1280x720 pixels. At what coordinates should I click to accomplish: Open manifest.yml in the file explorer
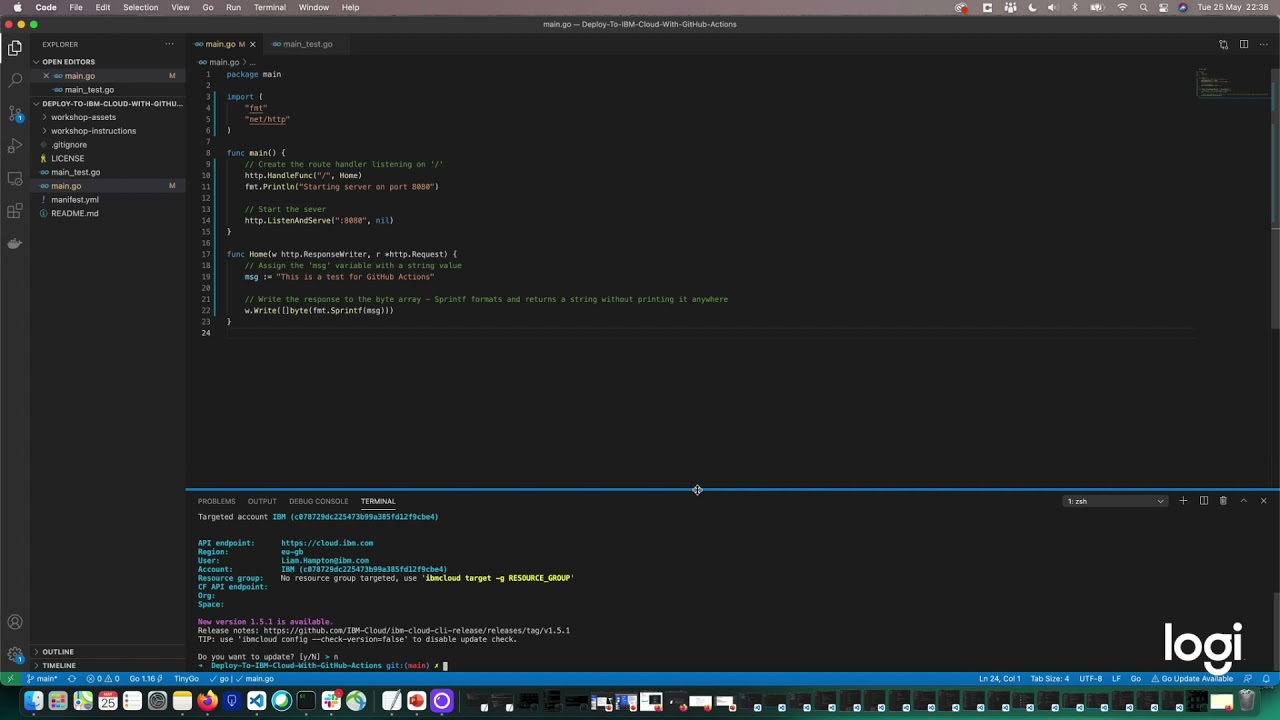tap(75, 200)
